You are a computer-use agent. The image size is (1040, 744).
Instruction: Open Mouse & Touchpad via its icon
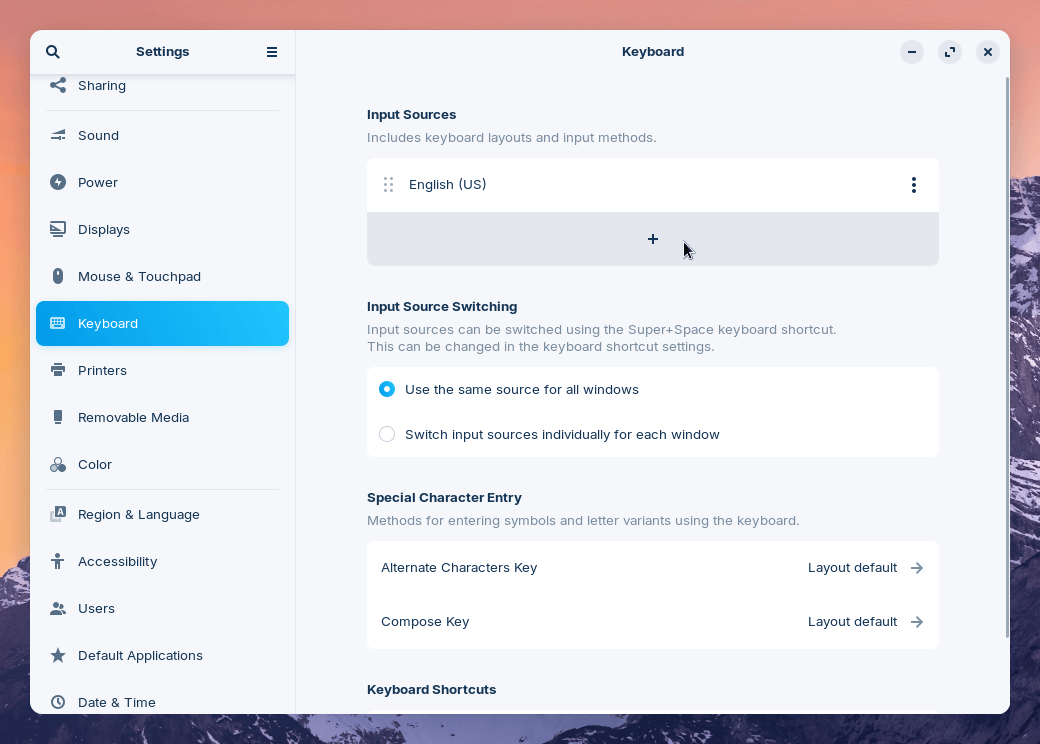[57, 276]
